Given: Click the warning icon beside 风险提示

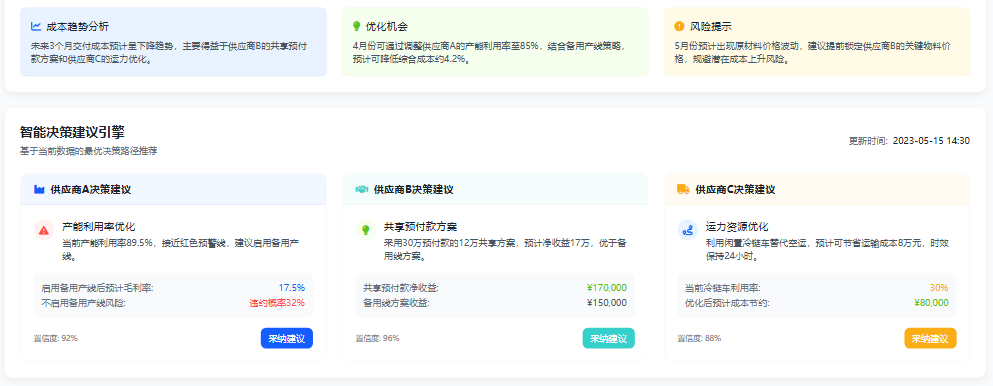Looking at the screenshot, I should click(x=680, y=27).
